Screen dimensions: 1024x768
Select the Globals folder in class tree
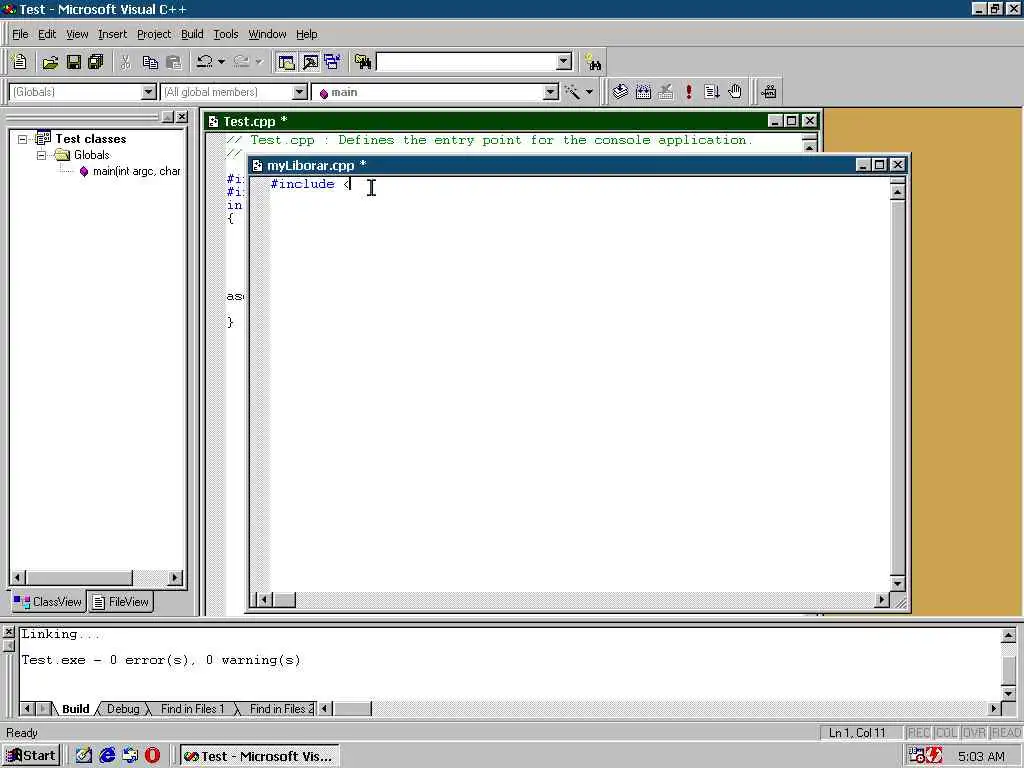coord(91,155)
